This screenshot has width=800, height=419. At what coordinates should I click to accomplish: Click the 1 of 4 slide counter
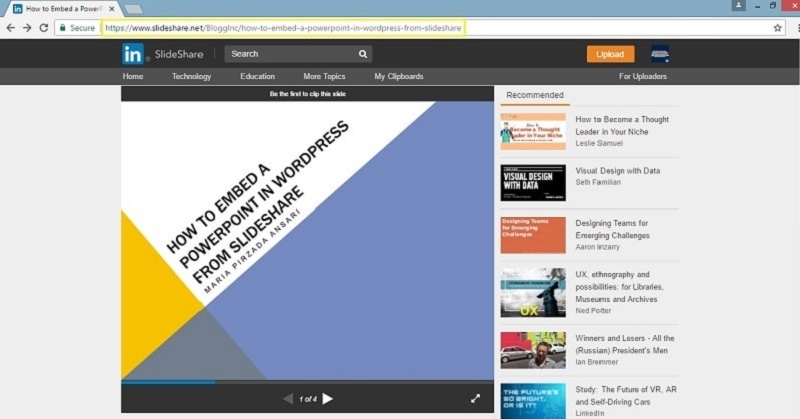point(308,399)
